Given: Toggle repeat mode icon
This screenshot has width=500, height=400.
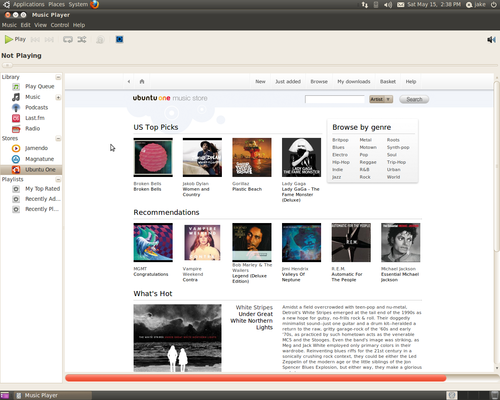Looking at the screenshot, I should 68,40.
